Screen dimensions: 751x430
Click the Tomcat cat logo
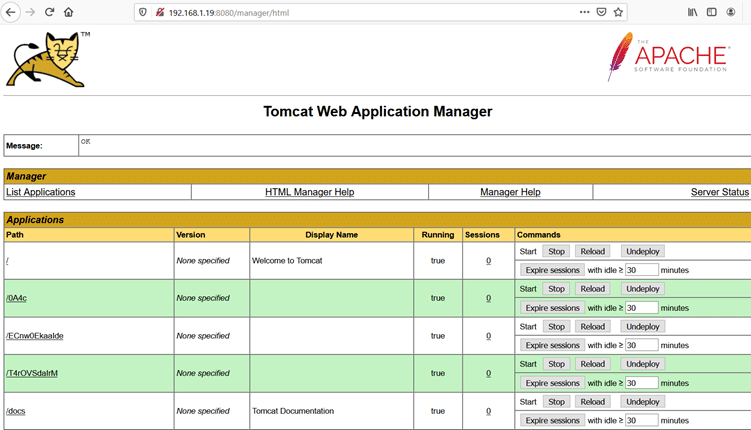(x=46, y=60)
